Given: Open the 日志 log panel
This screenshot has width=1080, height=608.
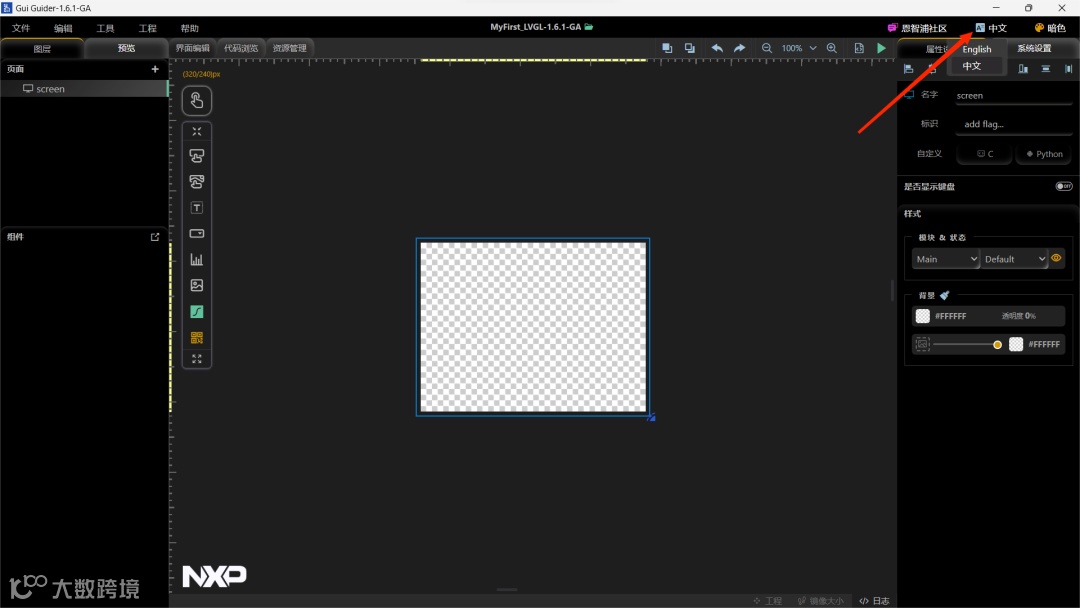Looking at the screenshot, I should [x=874, y=600].
